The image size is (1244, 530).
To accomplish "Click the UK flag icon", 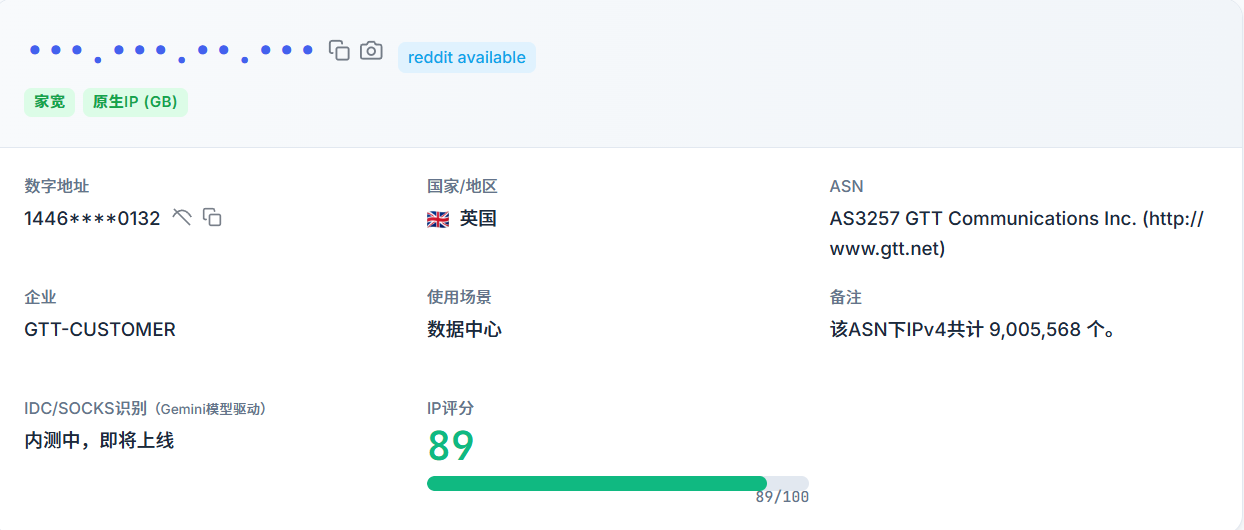I will pos(438,219).
